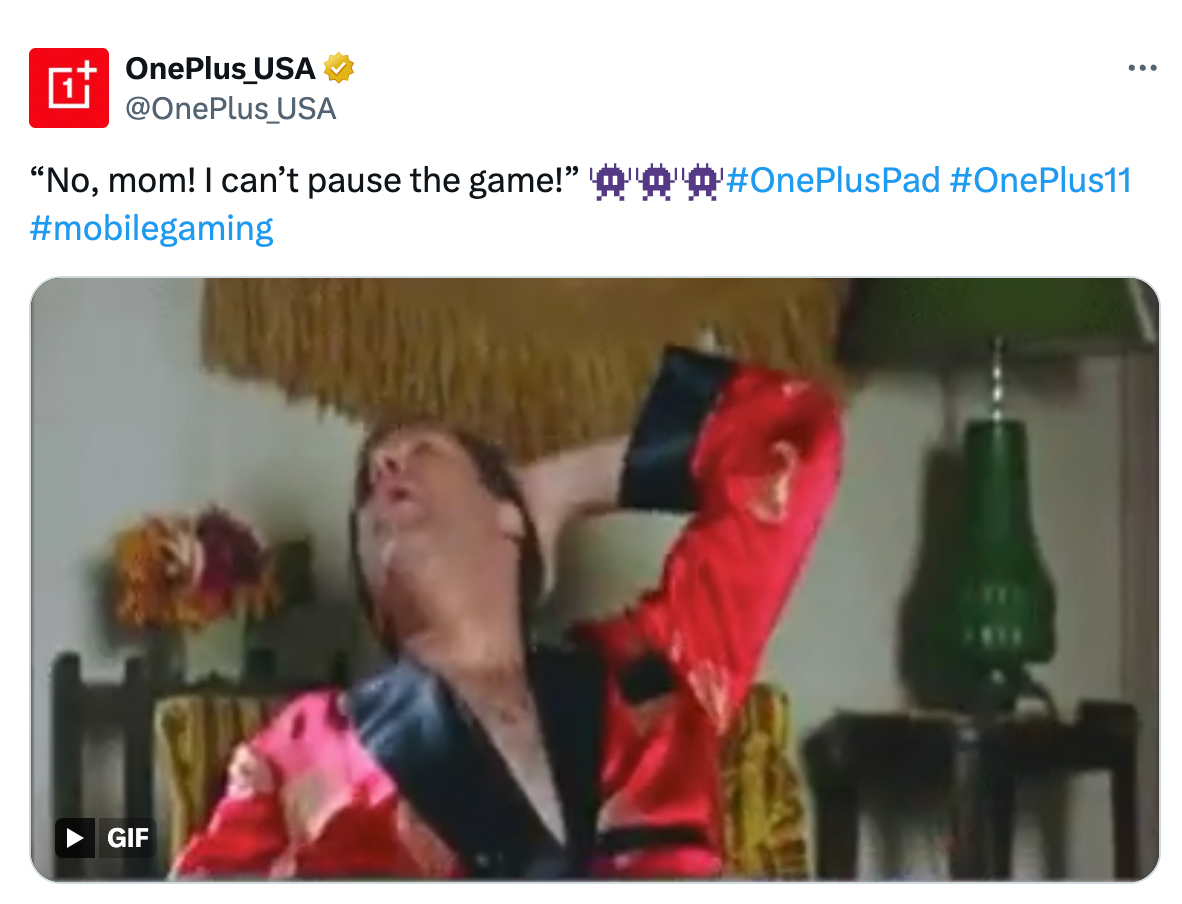Click the second purple alien emoji

point(657,181)
